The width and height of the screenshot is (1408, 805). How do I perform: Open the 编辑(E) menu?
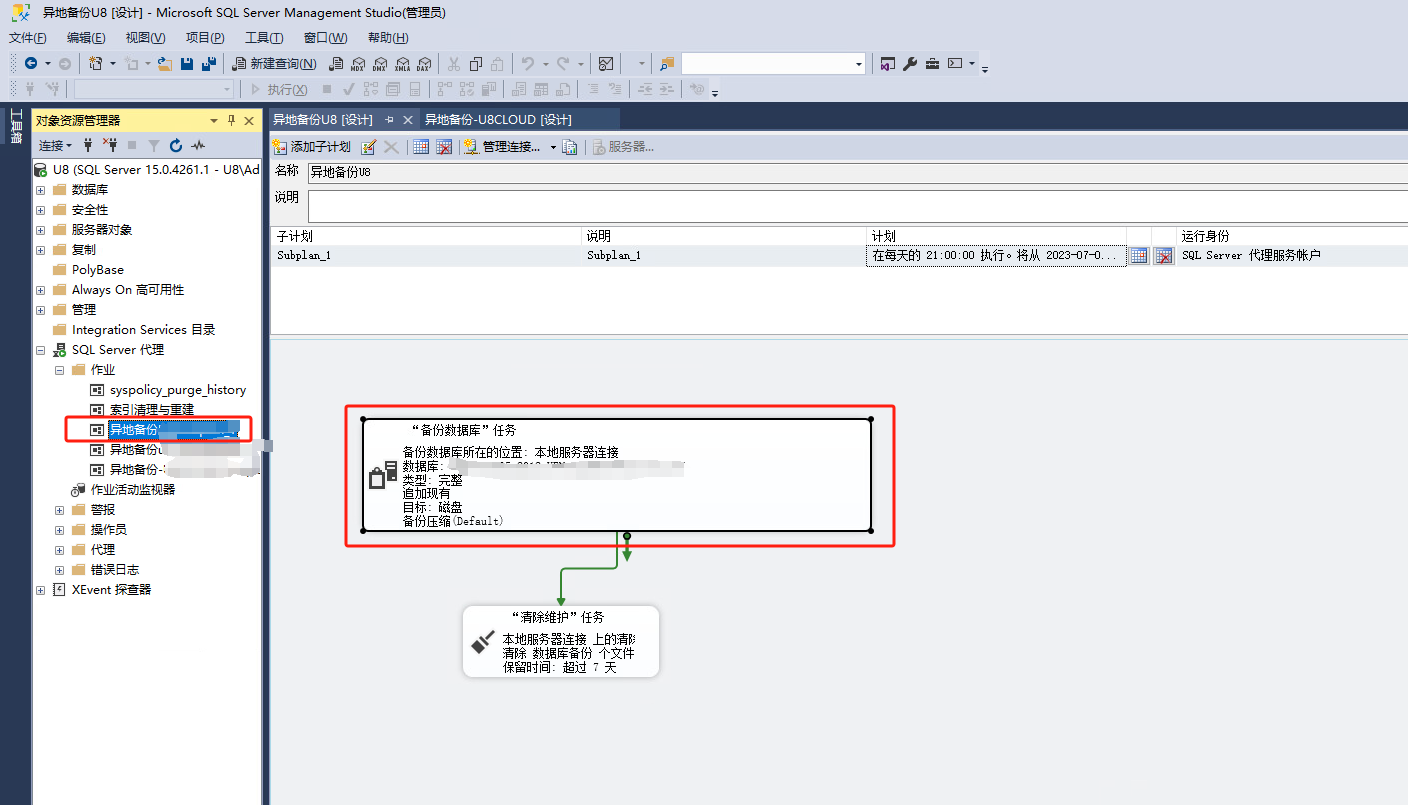tap(86, 38)
